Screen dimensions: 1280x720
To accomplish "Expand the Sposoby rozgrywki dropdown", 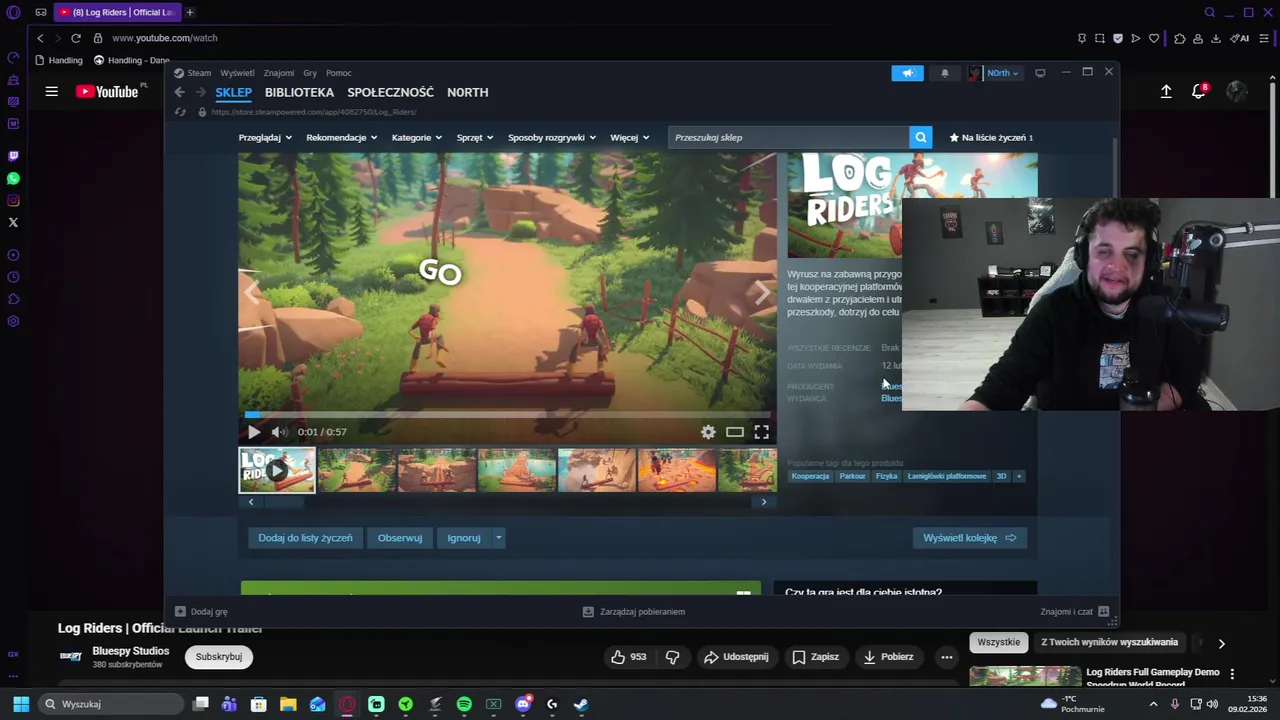I will 552,138.
